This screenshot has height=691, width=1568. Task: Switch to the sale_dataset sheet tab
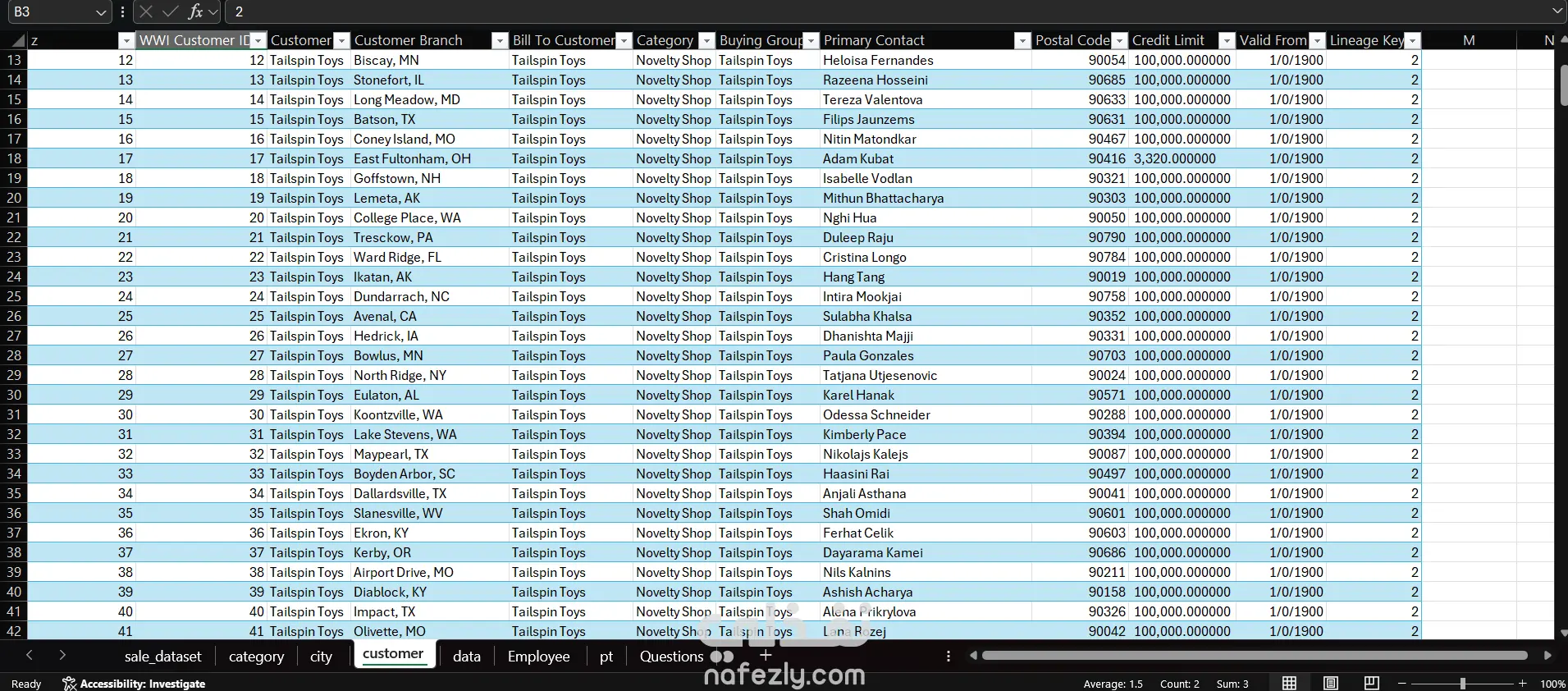pos(162,656)
